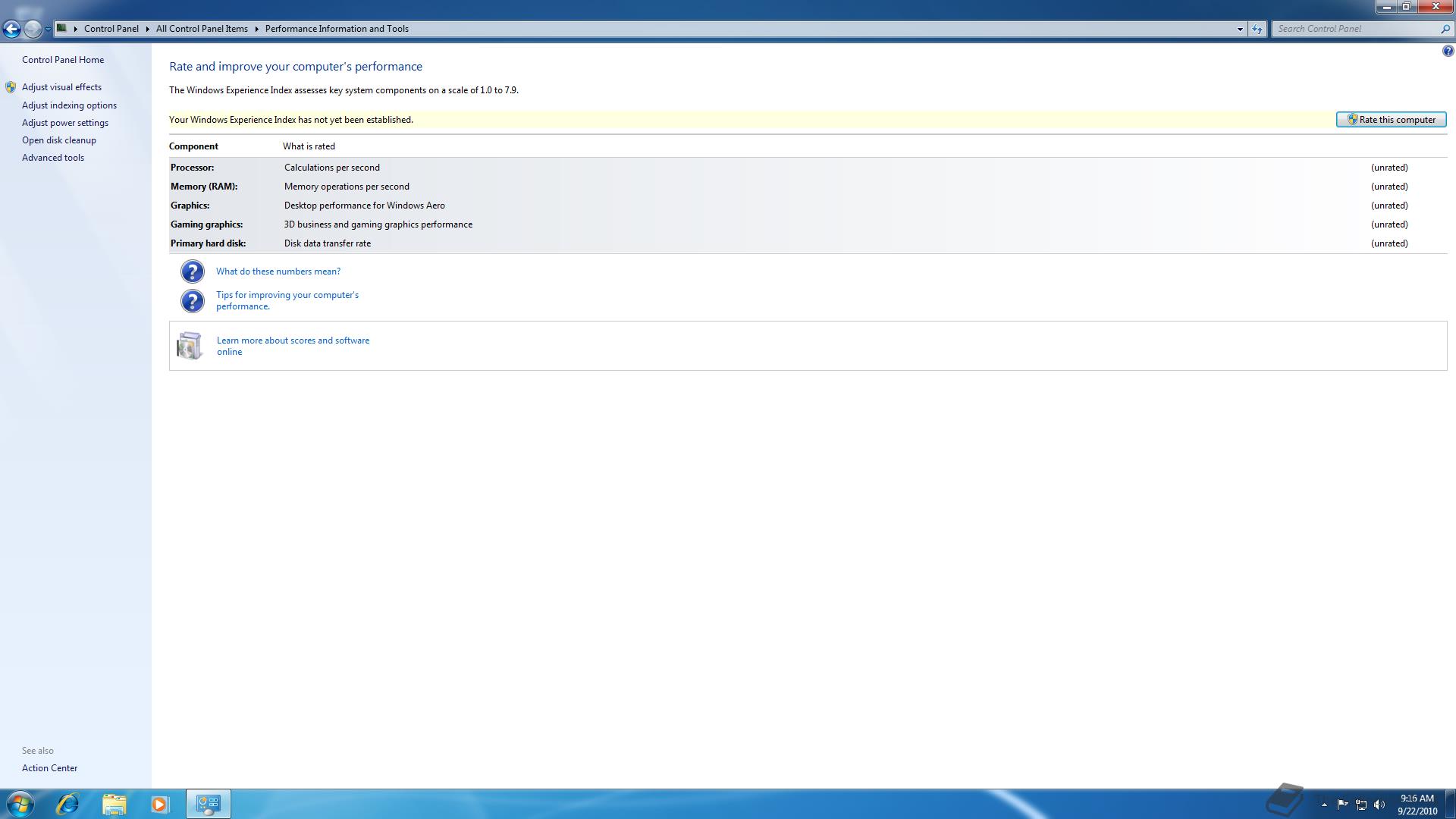The width and height of the screenshot is (1456, 819).
Task: Open Adjust visual effects
Action: click(61, 87)
